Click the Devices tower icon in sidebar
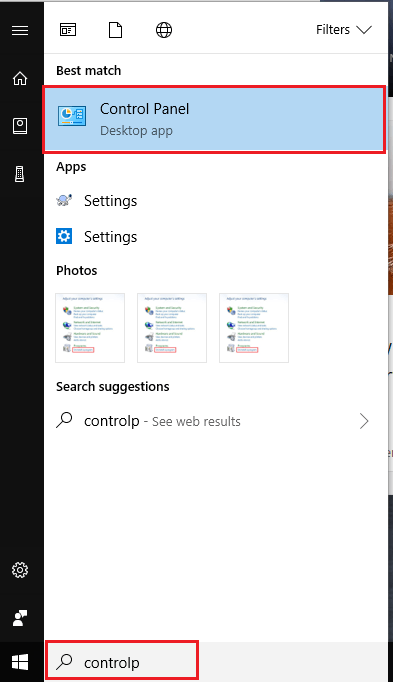 point(20,174)
